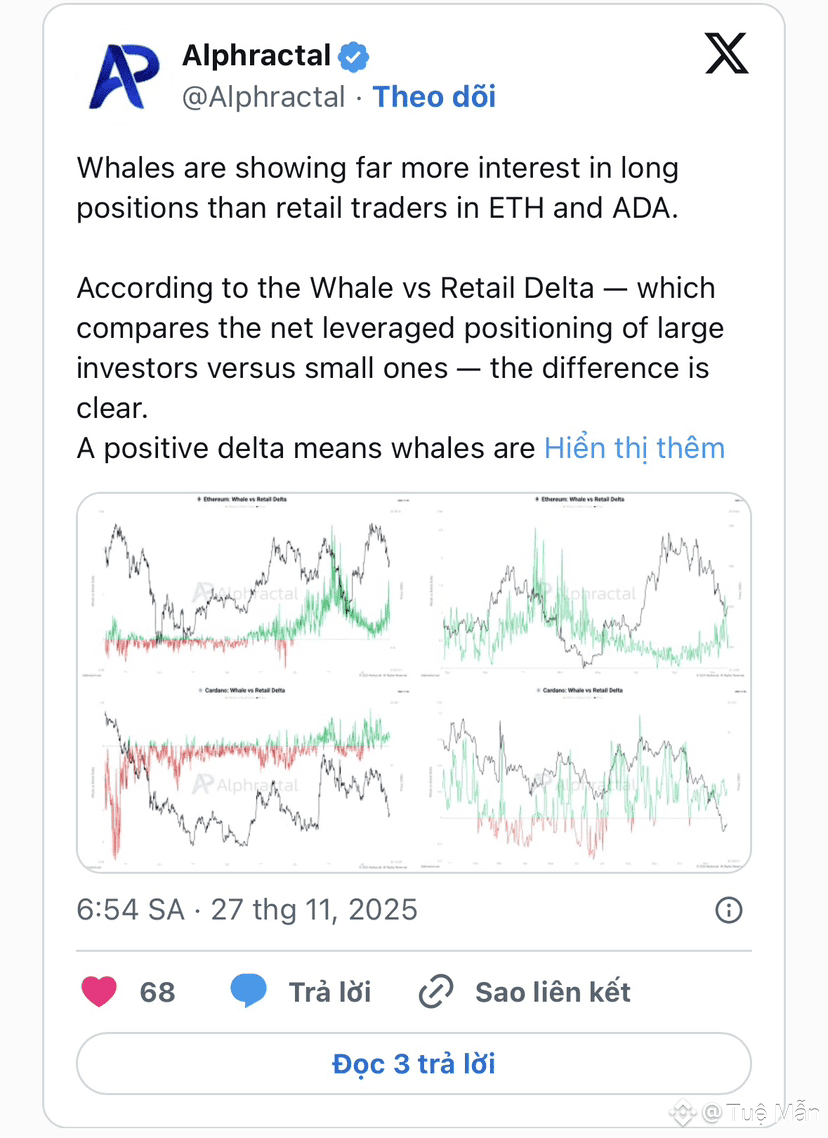Open the @Alphractal handle link
The width and height of the screenshot is (828, 1138).
(263, 97)
